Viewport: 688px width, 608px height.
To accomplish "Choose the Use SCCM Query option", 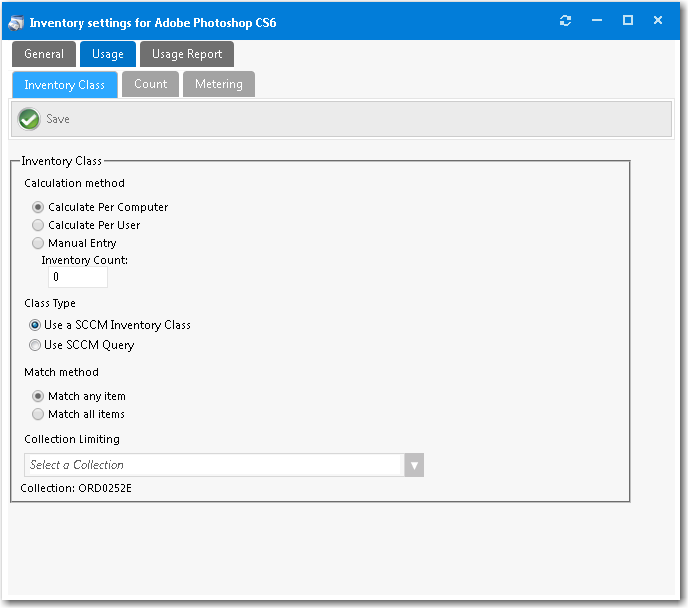I will (36, 345).
